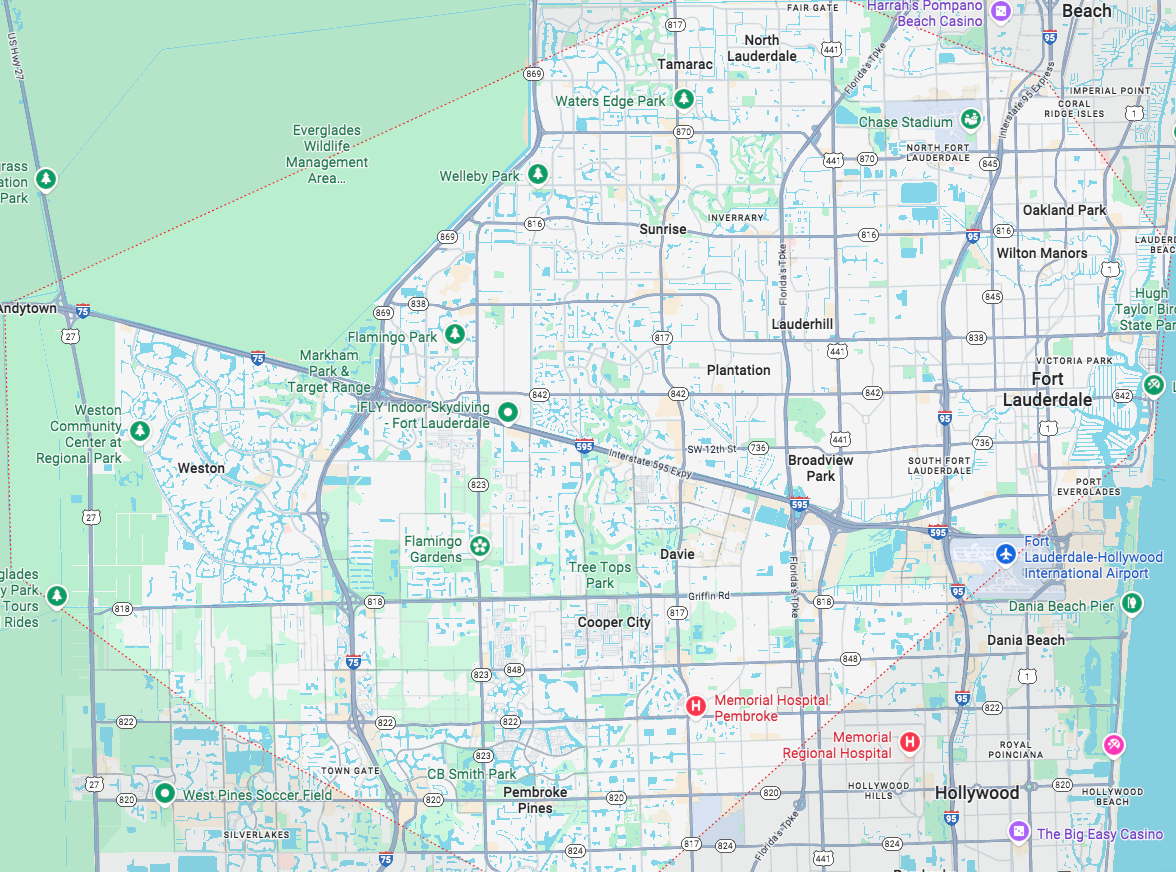Open the Flamingo Park marker
The width and height of the screenshot is (1176, 872).
pos(454,334)
